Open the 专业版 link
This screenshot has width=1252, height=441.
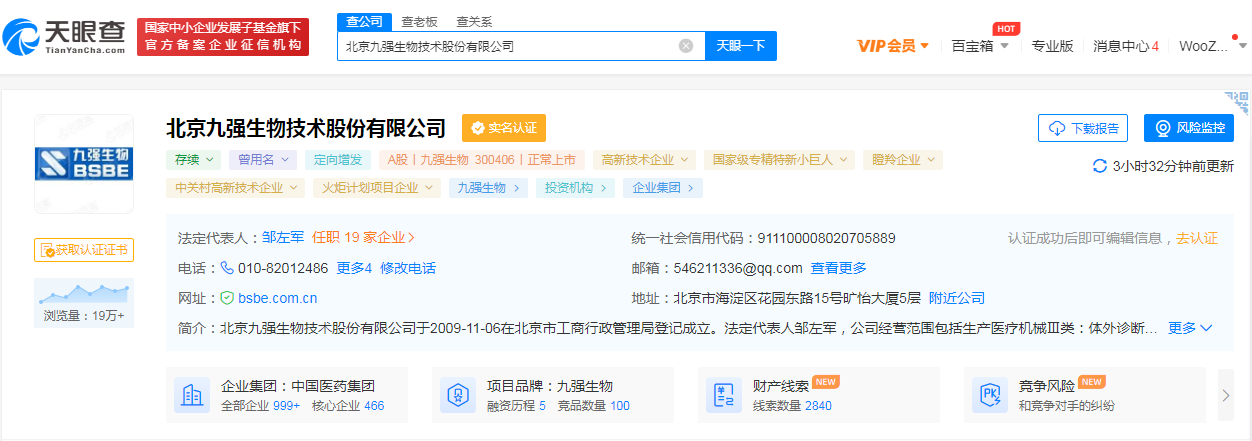click(x=1052, y=46)
